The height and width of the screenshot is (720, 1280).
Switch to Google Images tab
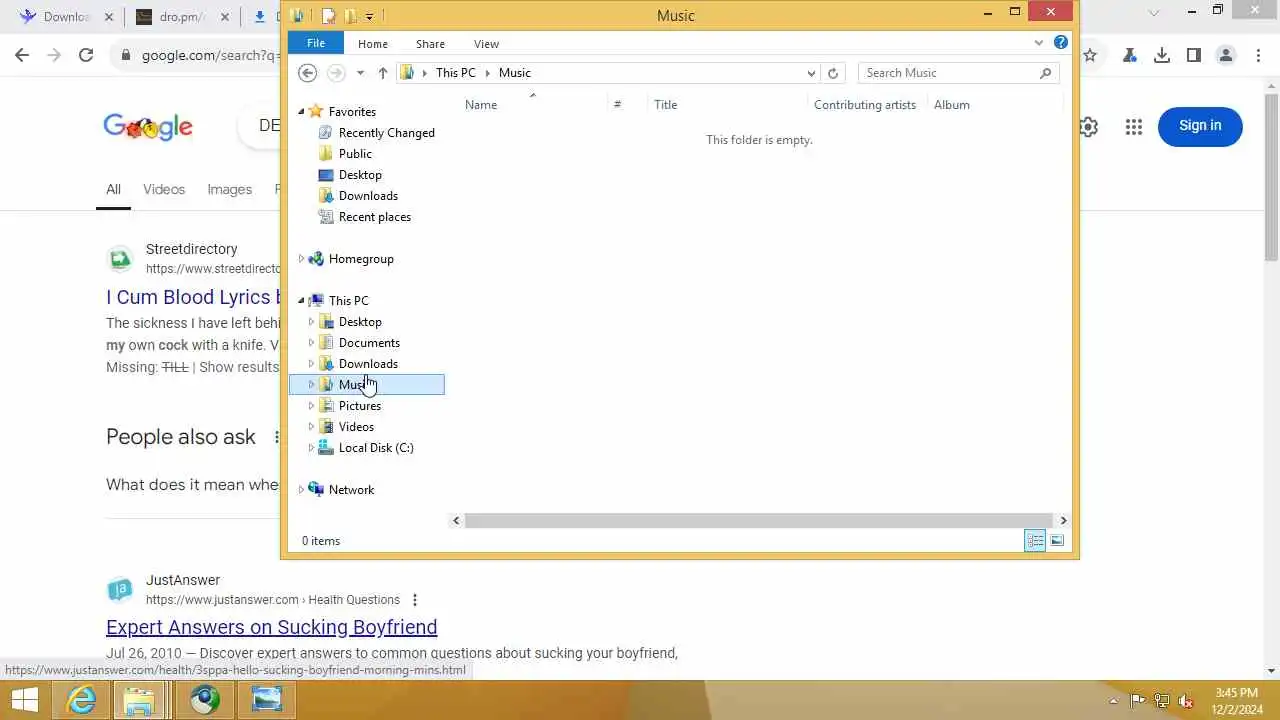[229, 189]
